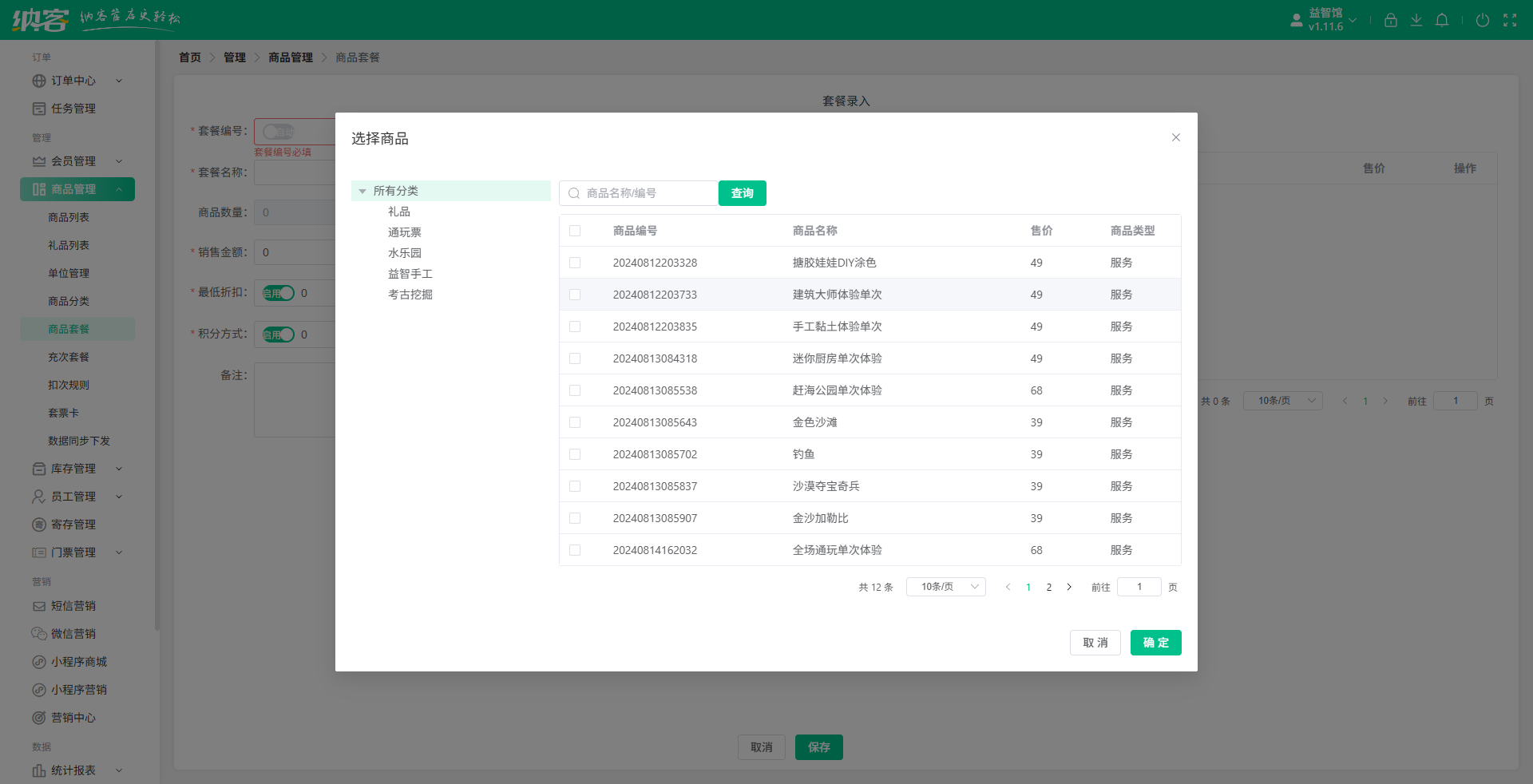
Task: Open 库存管理 inventory management
Action: point(72,469)
